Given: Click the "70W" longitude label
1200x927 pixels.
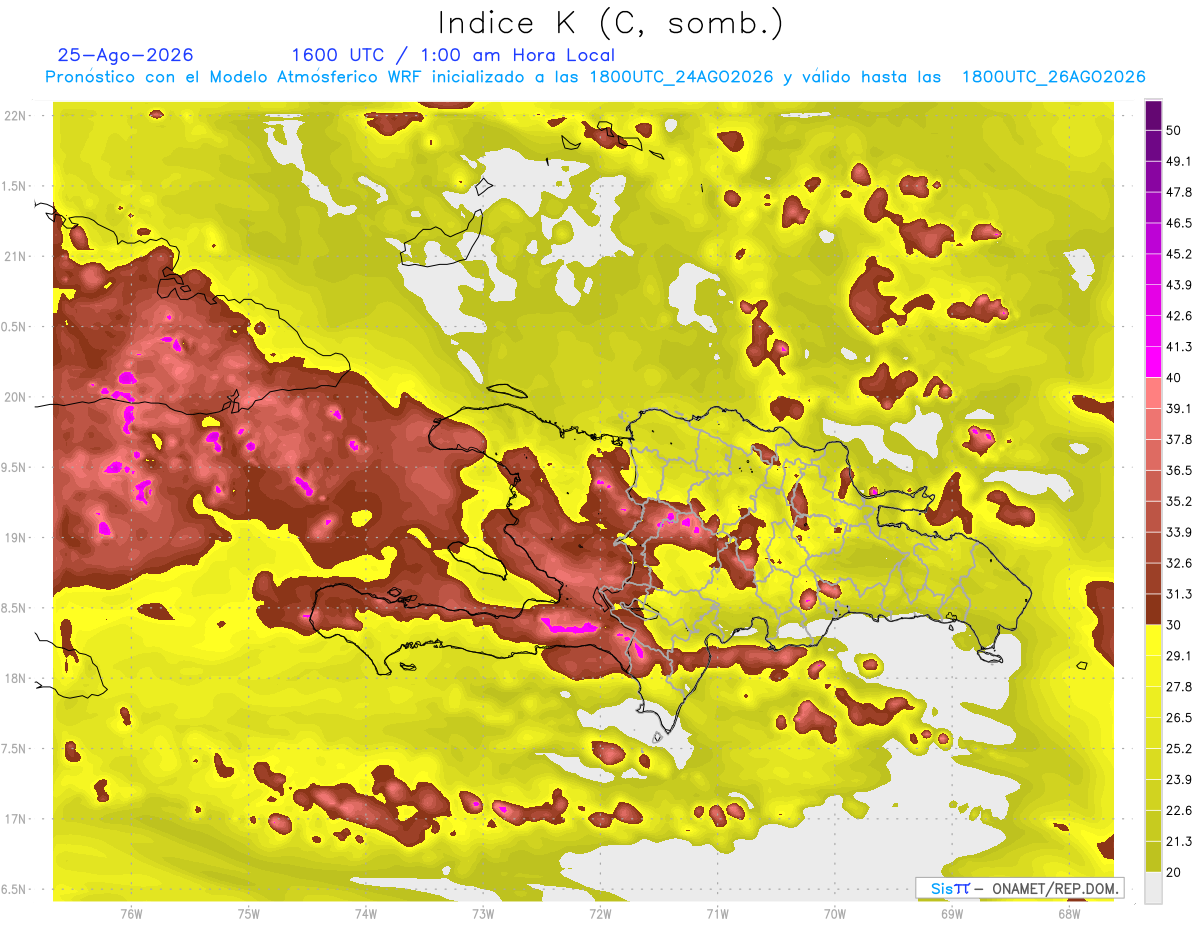Looking at the screenshot, I should pyautogui.click(x=835, y=913).
